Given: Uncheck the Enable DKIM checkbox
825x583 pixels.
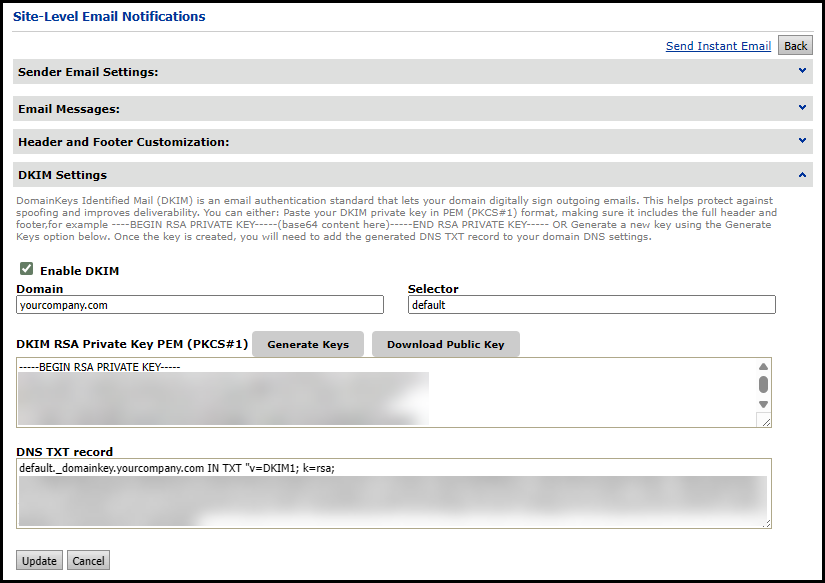Looking at the screenshot, I should pos(27,269).
